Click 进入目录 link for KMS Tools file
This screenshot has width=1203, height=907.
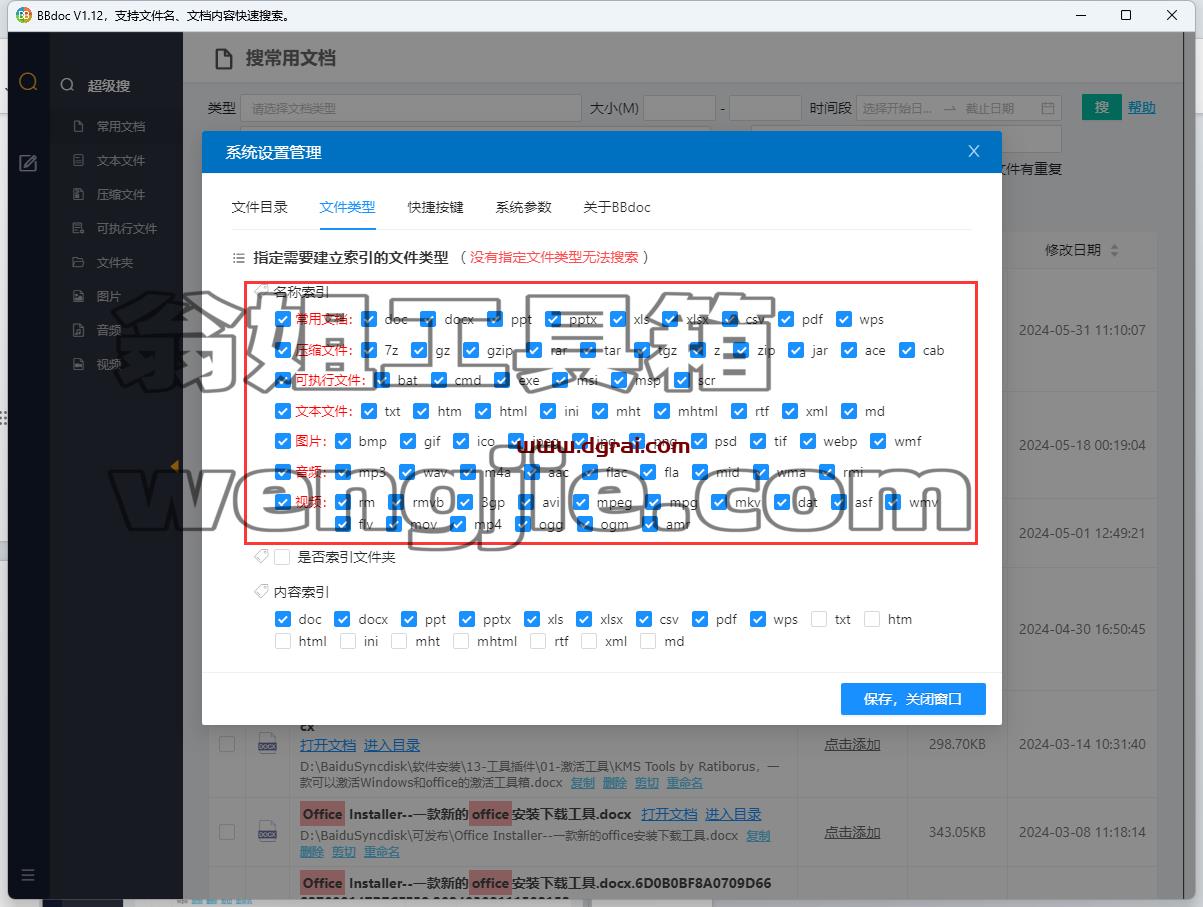click(392, 745)
